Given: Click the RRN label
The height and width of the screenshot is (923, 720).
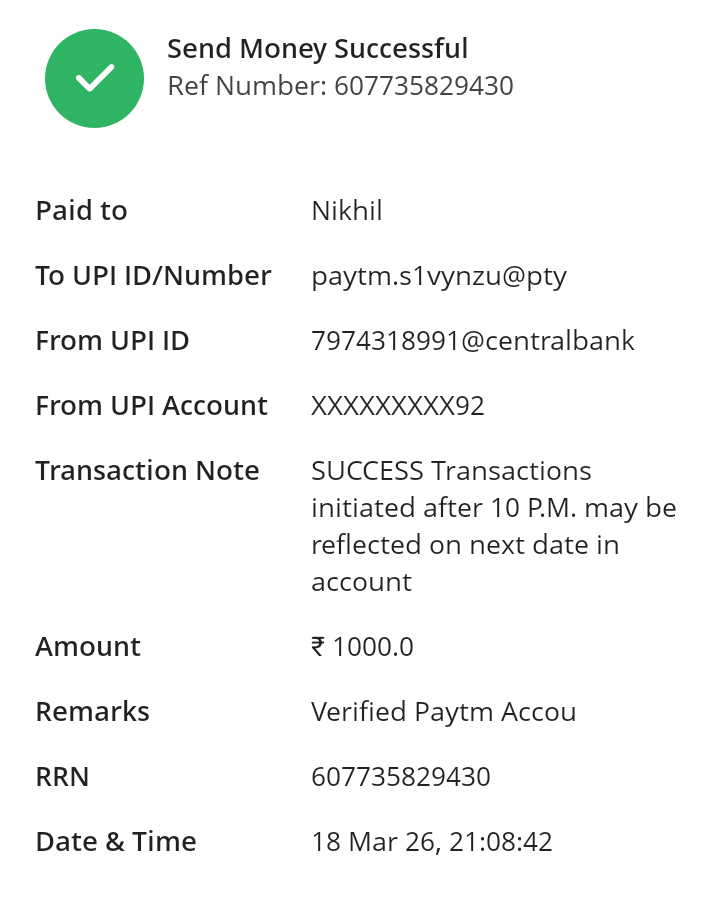Looking at the screenshot, I should [x=62, y=777].
